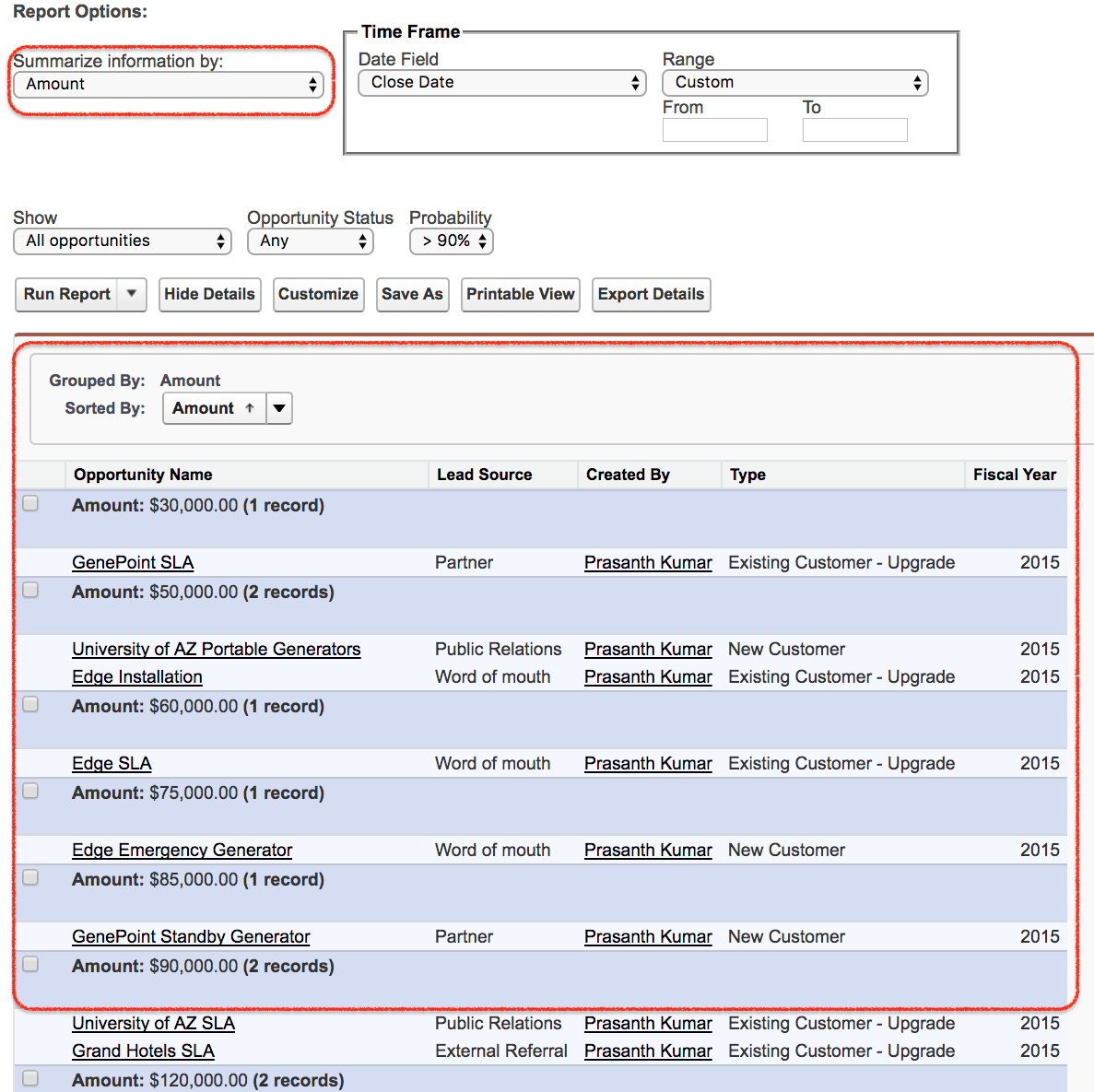Click the To date input field
This screenshot has height=1092, width=1094.
click(x=854, y=130)
